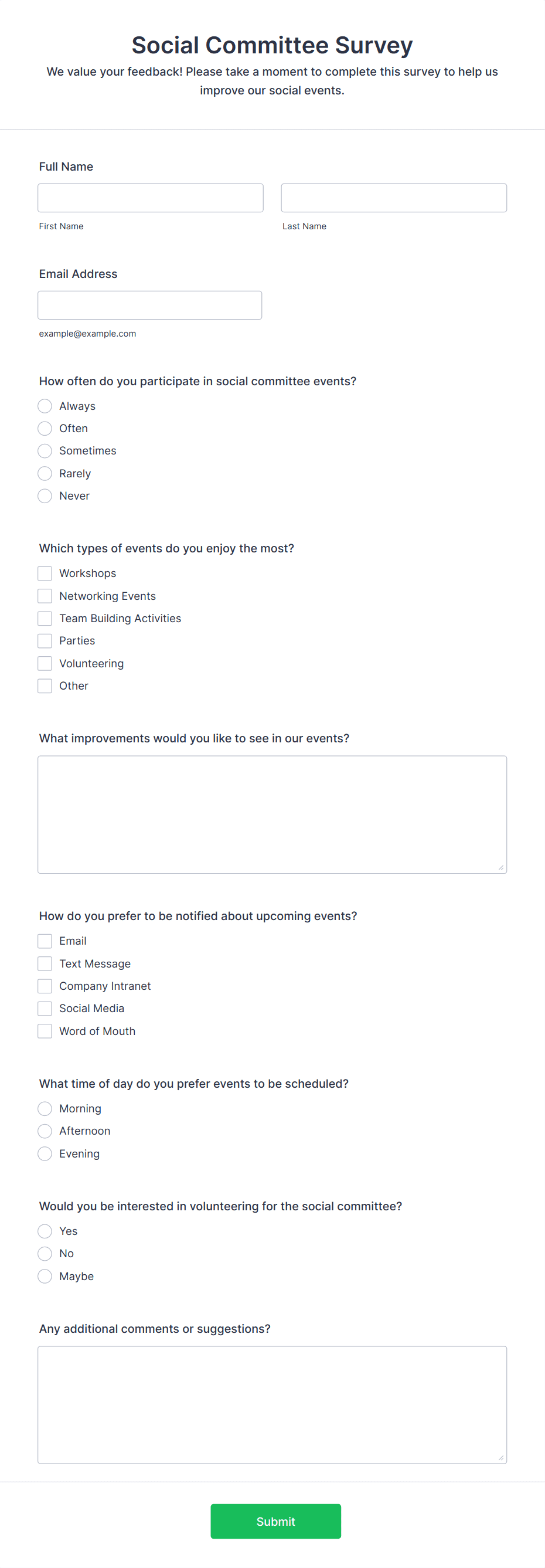The image size is (545, 1568).
Task: Check the Other event type box
Action: (x=45, y=686)
